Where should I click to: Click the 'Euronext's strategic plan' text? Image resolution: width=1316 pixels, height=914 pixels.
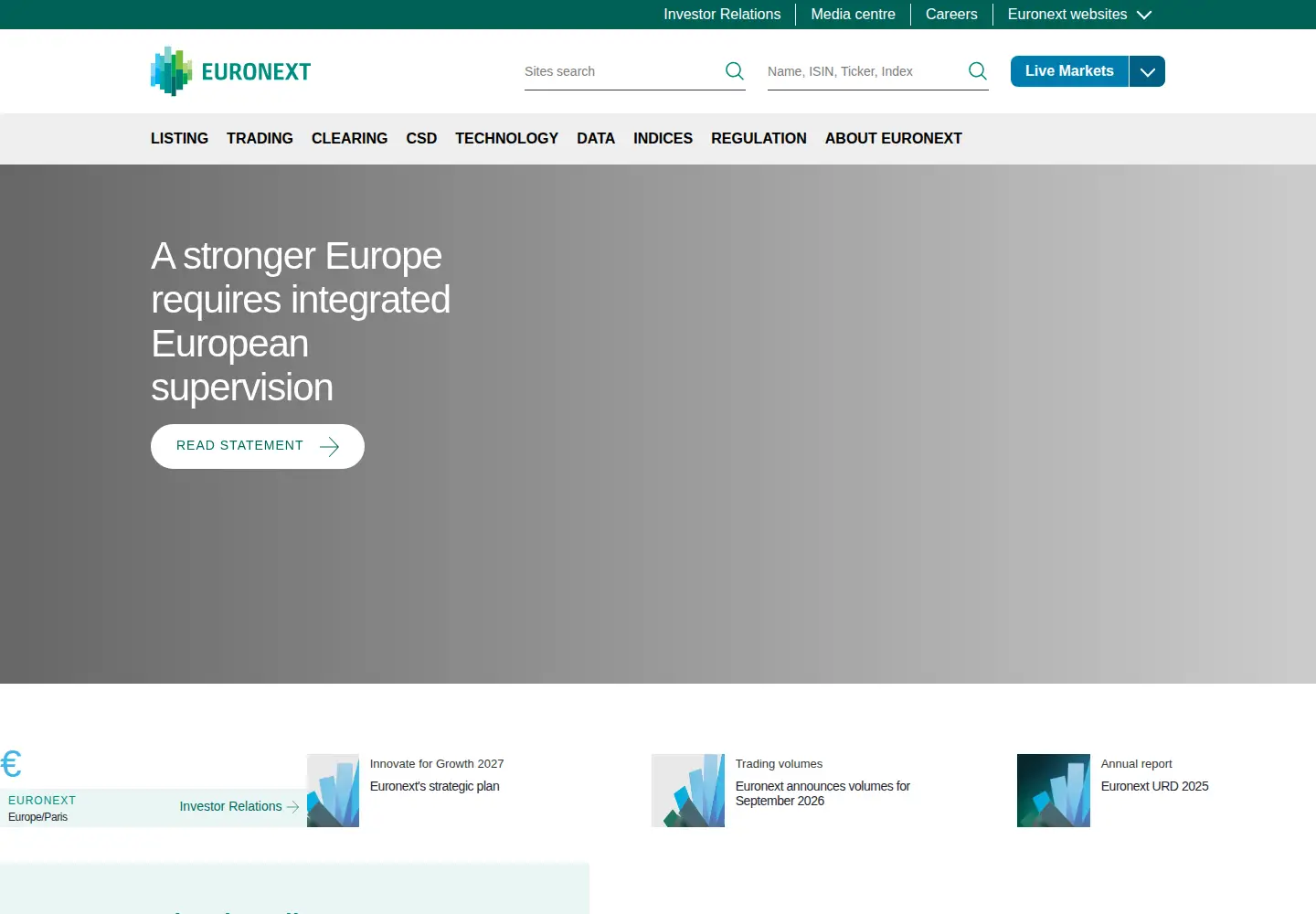pyautogui.click(x=435, y=787)
